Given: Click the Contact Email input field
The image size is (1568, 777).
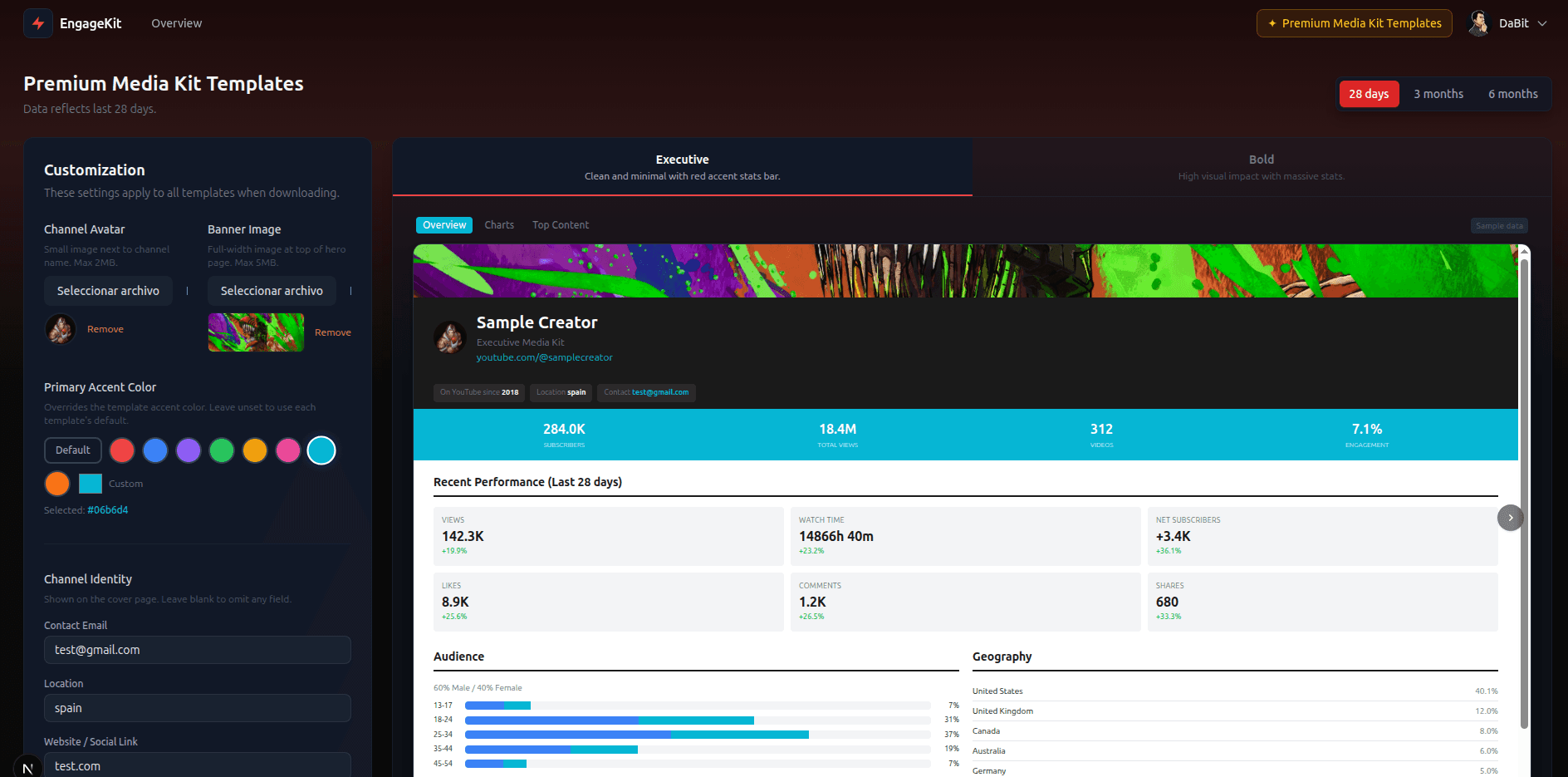Looking at the screenshot, I should point(197,649).
